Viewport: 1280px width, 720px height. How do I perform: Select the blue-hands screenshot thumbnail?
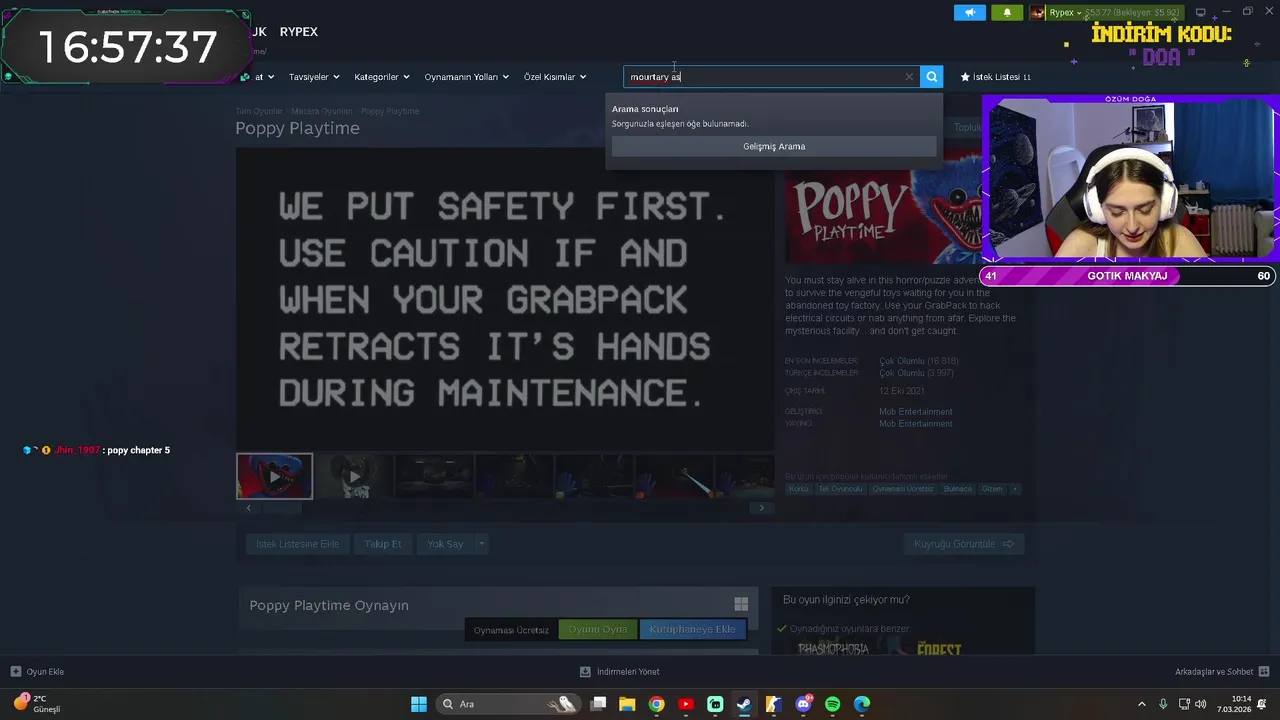coord(594,477)
